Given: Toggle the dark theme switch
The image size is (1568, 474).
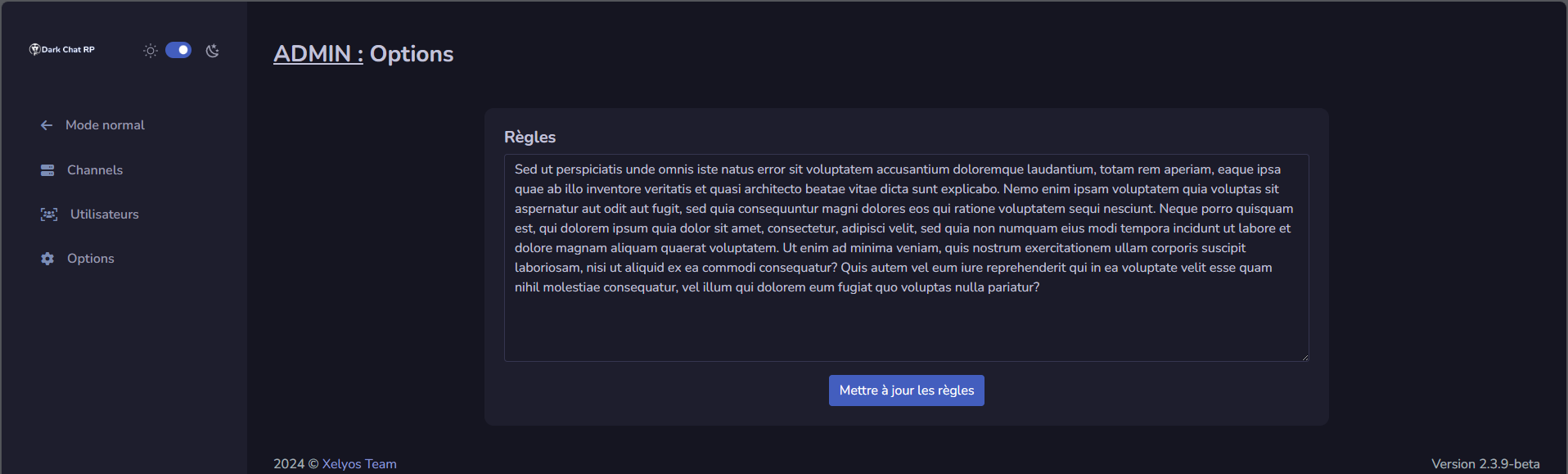Looking at the screenshot, I should coord(178,51).
